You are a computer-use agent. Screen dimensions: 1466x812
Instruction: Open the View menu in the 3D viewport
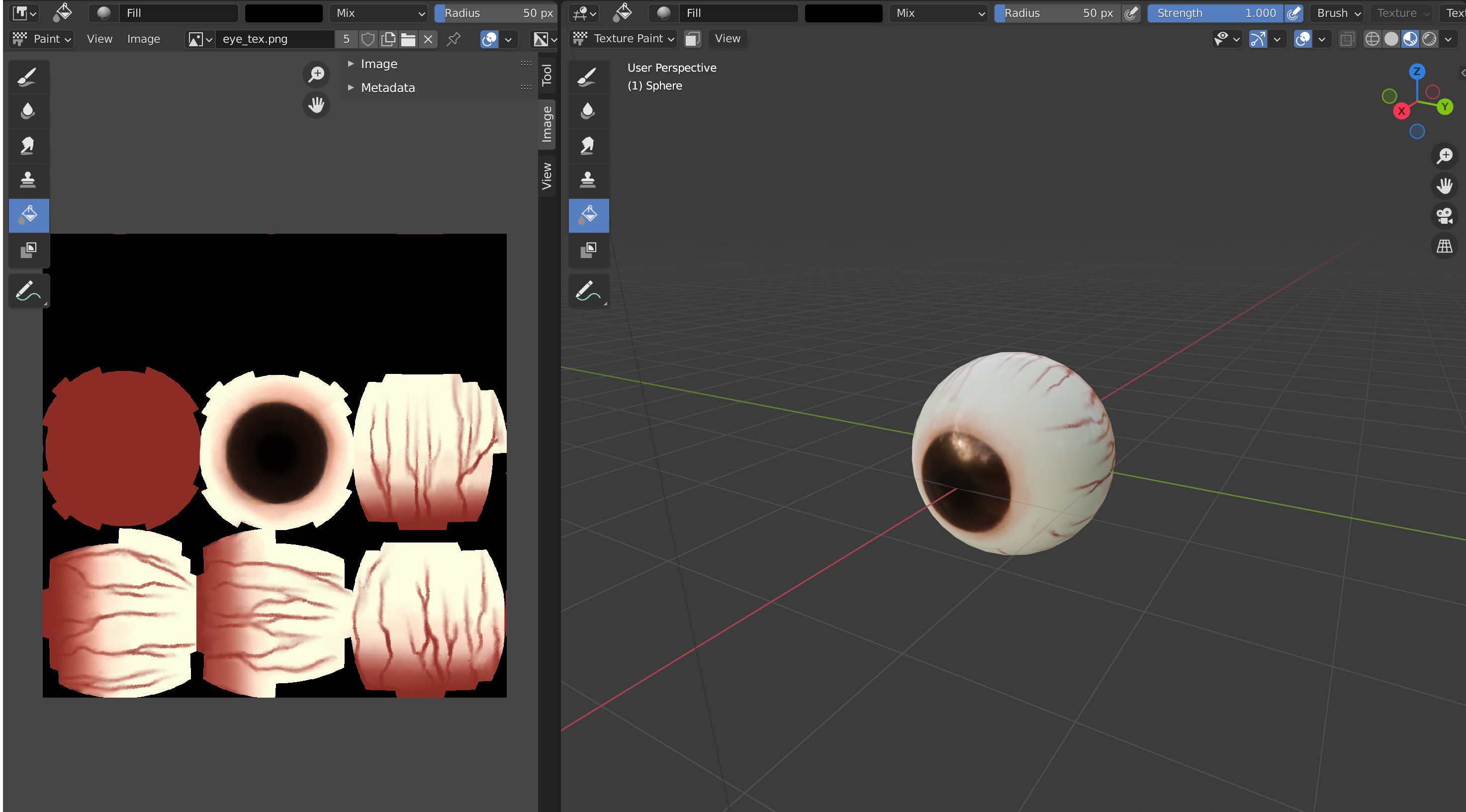[728, 39]
